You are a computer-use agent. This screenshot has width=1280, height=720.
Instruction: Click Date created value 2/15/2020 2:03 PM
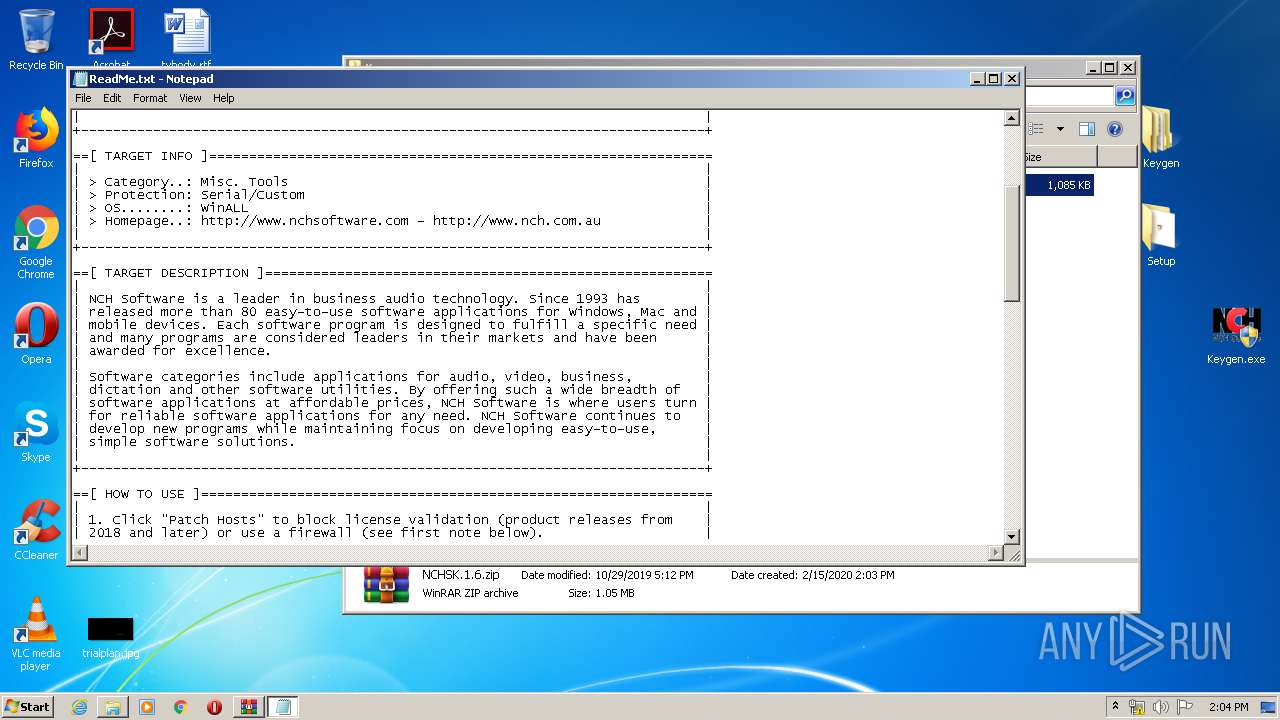[848, 575]
